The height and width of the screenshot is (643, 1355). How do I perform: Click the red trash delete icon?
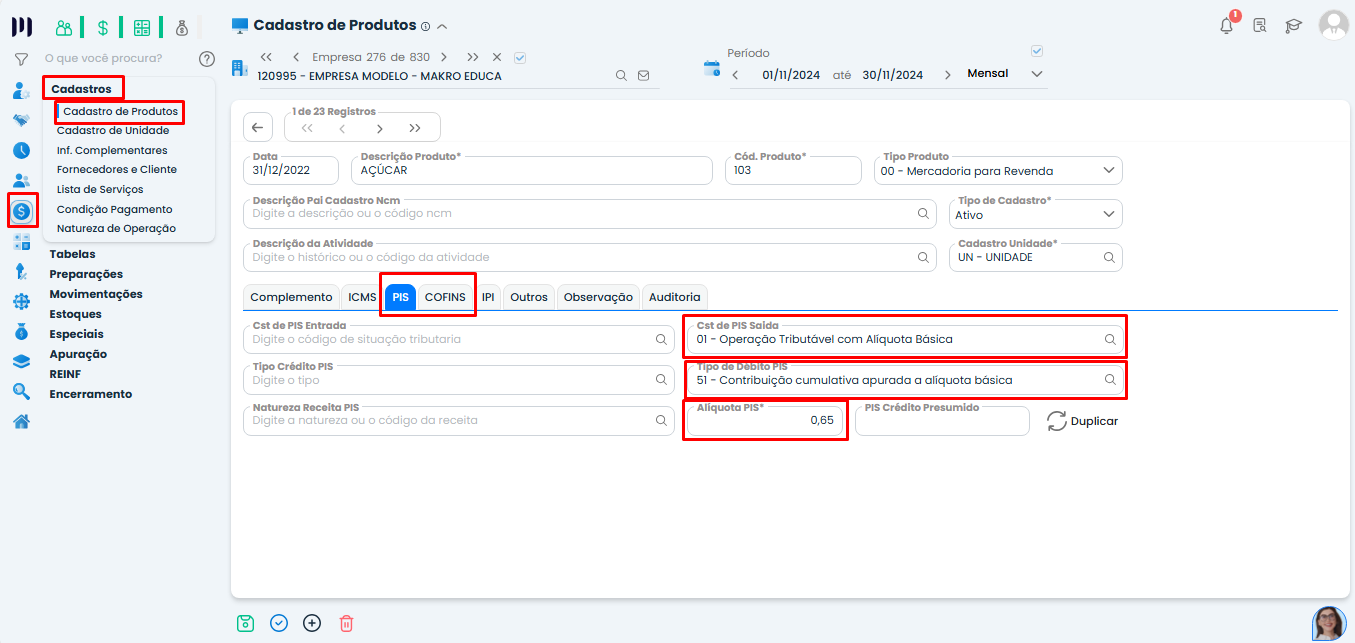346,623
